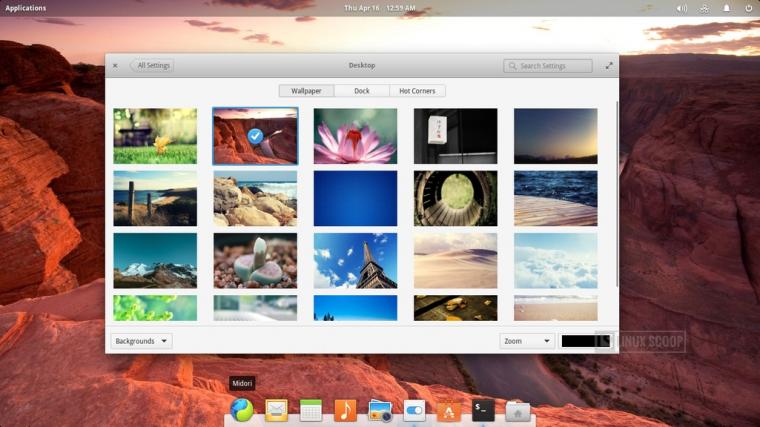The height and width of the screenshot is (427, 760).
Task: Click the wallpaper list vertical scrollbar
Action: pos(617,194)
